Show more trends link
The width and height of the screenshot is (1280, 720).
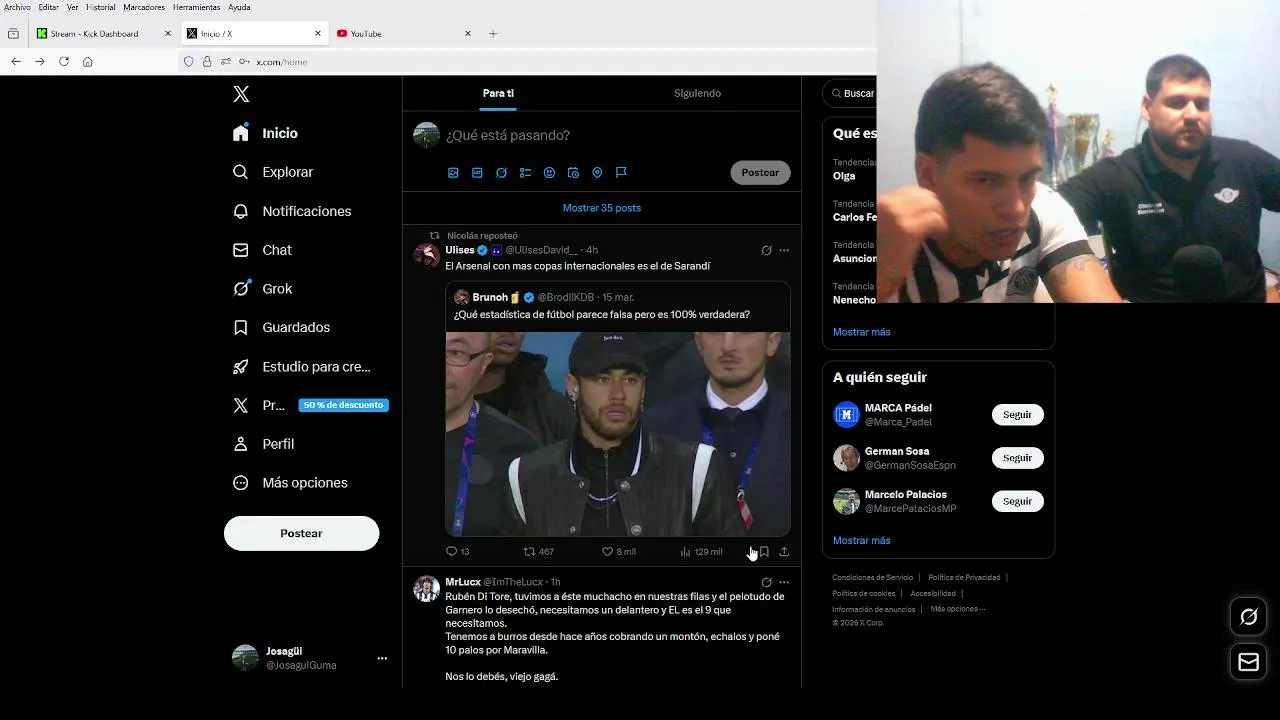click(861, 332)
